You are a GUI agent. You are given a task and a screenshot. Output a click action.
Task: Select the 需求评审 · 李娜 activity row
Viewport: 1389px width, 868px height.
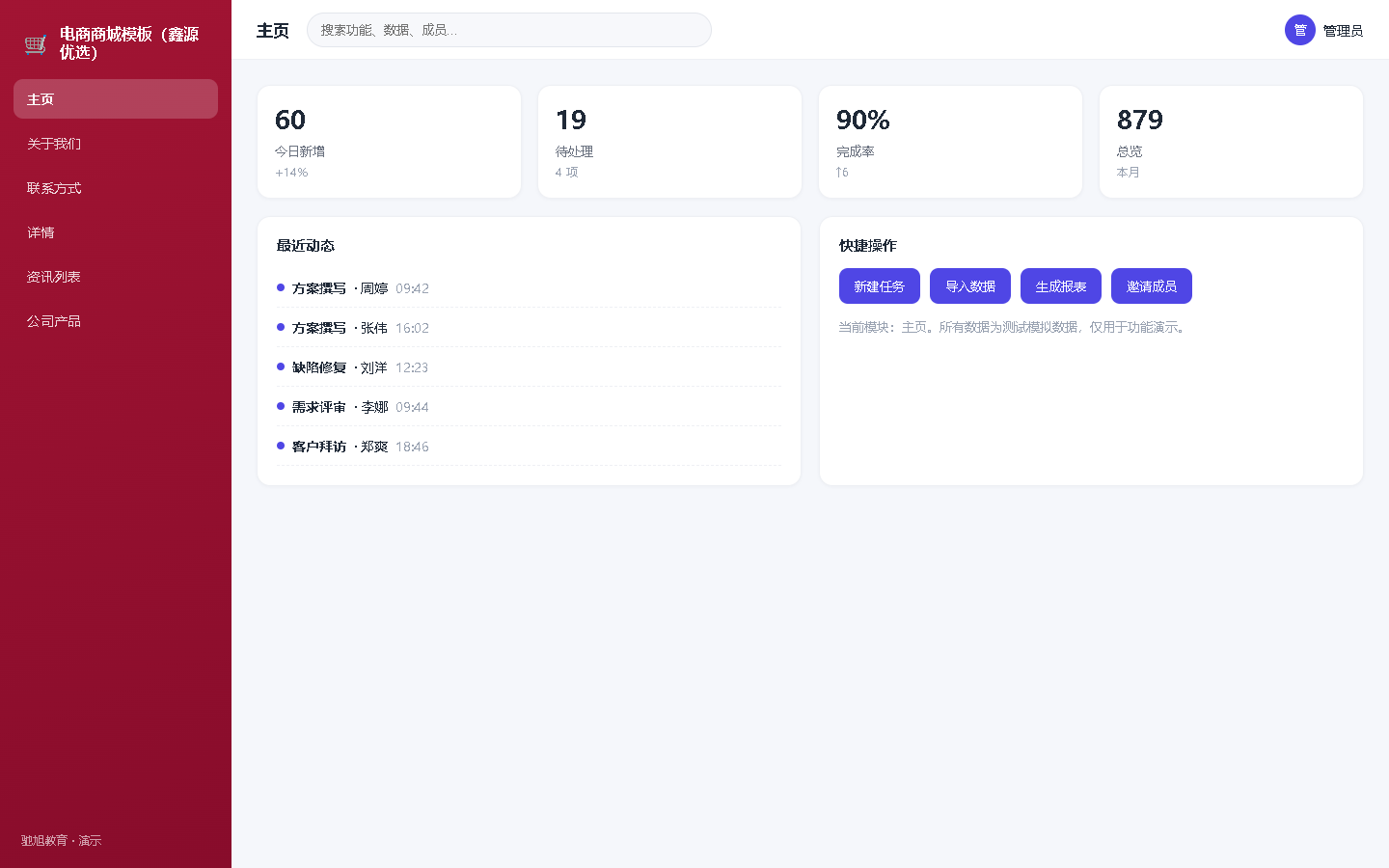[529, 407]
